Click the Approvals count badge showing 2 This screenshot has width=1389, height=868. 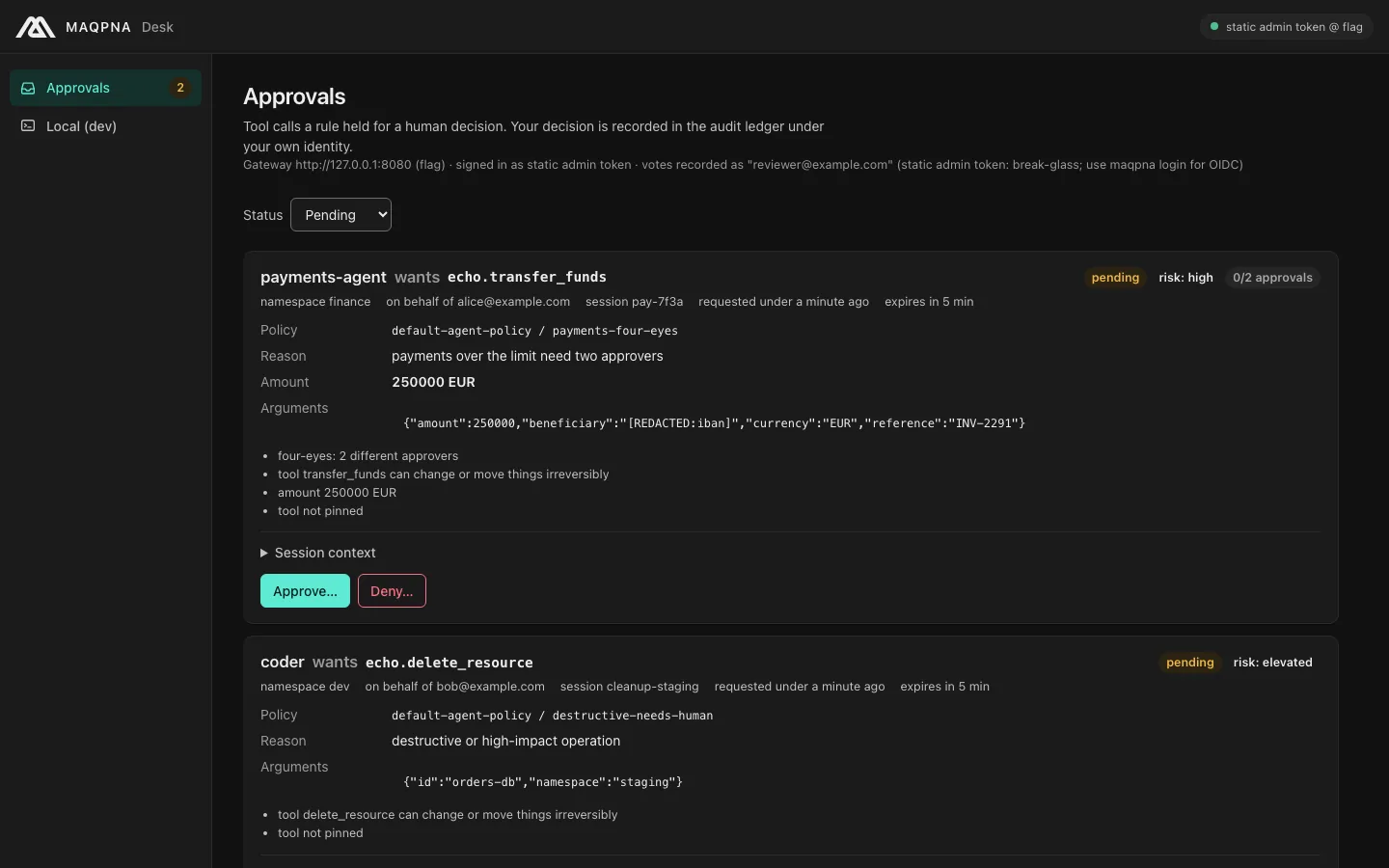coord(180,88)
